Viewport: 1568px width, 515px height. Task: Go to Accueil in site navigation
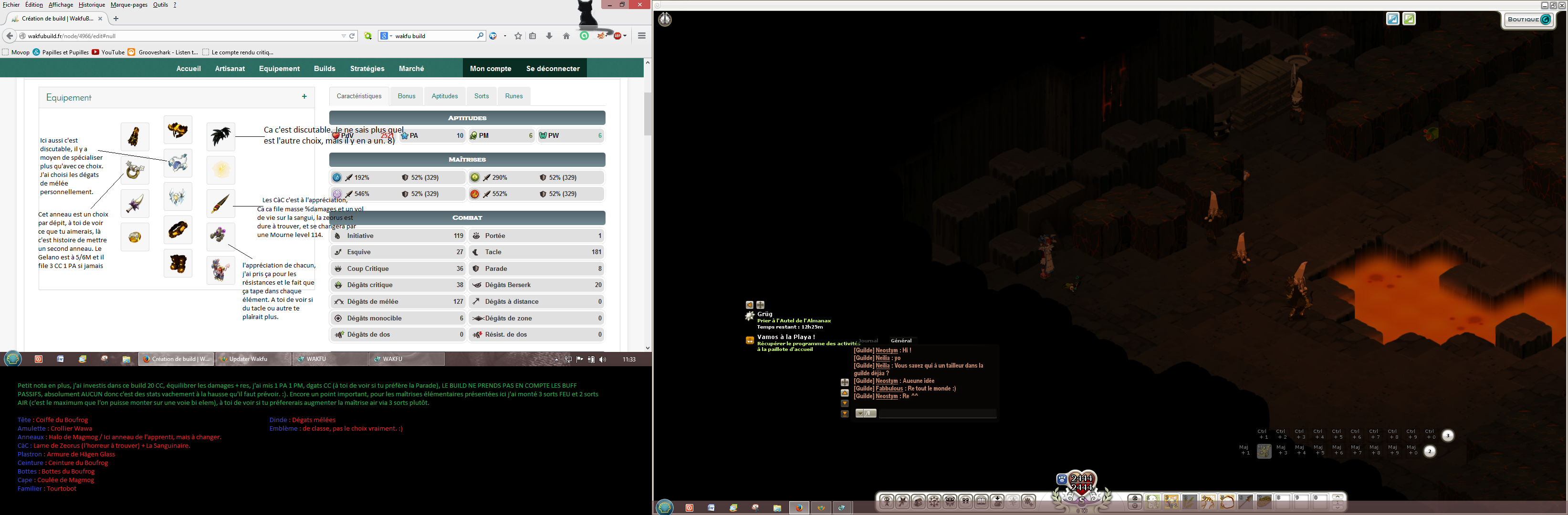pyautogui.click(x=188, y=69)
